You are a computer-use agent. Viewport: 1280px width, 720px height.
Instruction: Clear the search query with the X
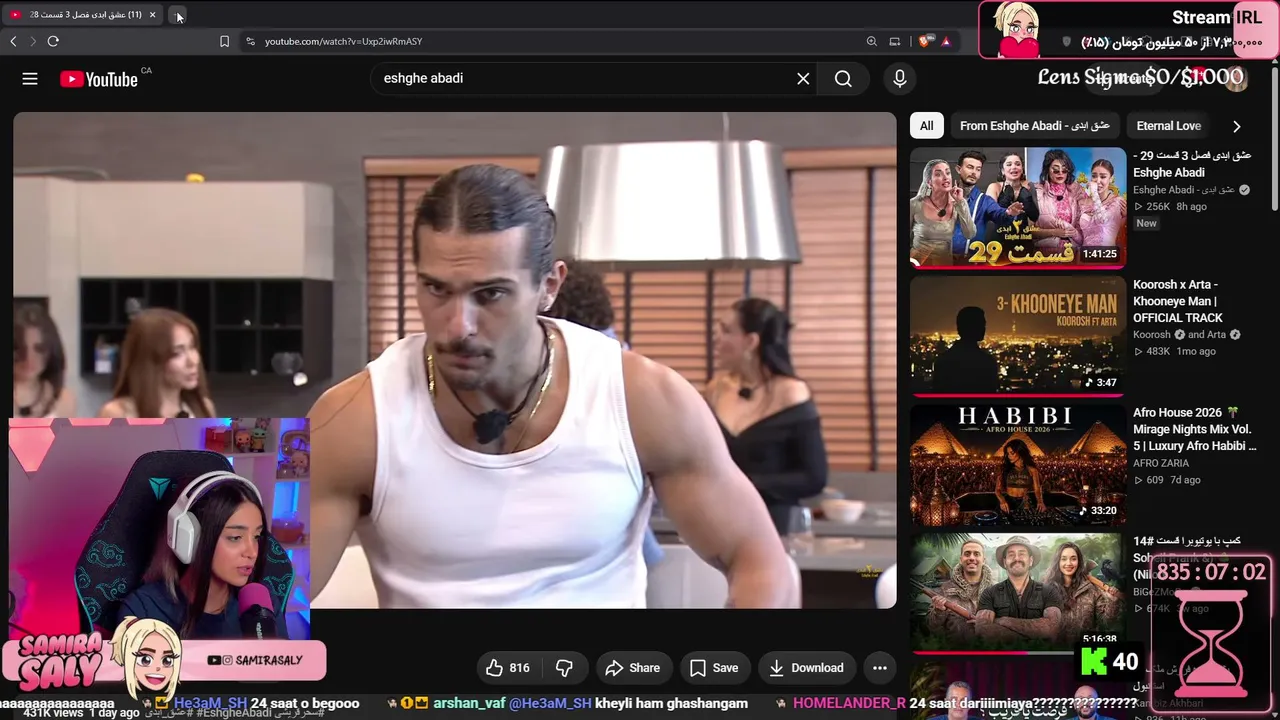[x=803, y=78]
